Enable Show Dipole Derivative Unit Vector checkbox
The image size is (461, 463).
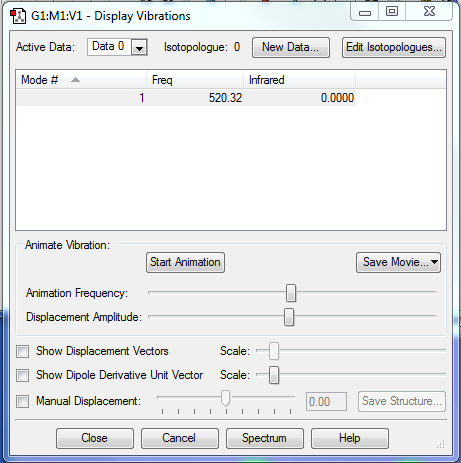(23, 375)
